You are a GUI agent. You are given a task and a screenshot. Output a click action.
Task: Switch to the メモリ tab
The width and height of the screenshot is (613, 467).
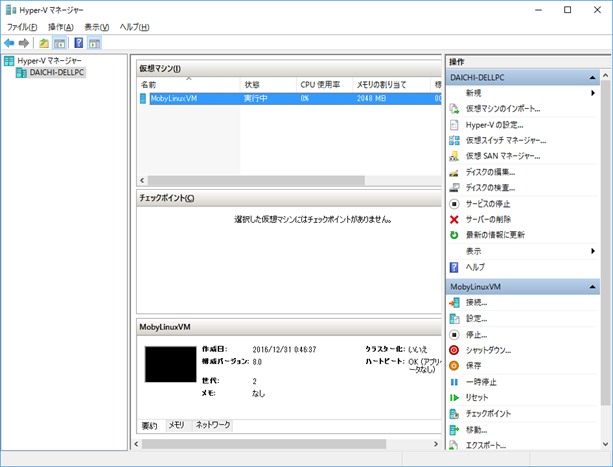click(x=176, y=425)
